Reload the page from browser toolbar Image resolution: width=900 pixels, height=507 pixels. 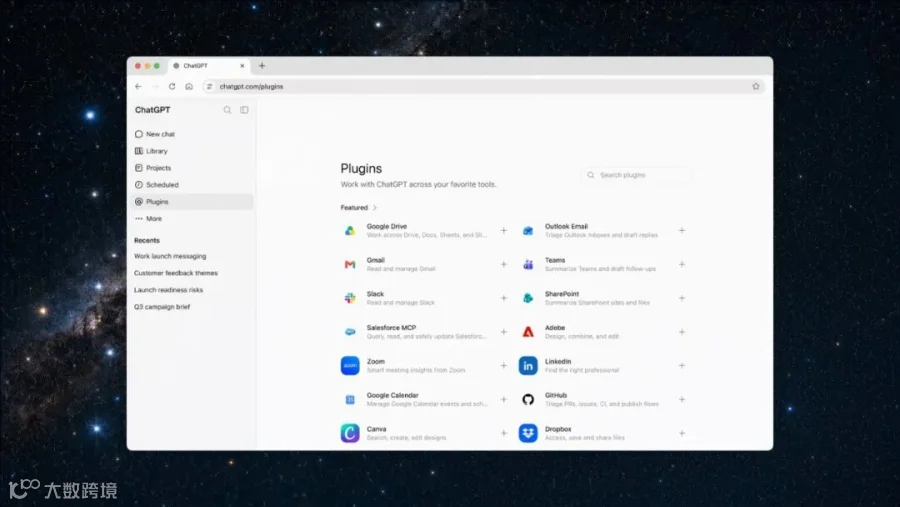pos(172,86)
